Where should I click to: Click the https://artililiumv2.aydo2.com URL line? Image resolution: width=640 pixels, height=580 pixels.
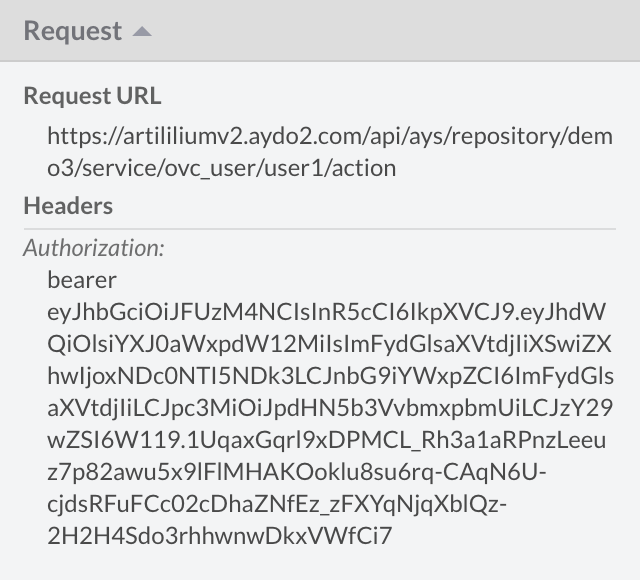coord(329,136)
